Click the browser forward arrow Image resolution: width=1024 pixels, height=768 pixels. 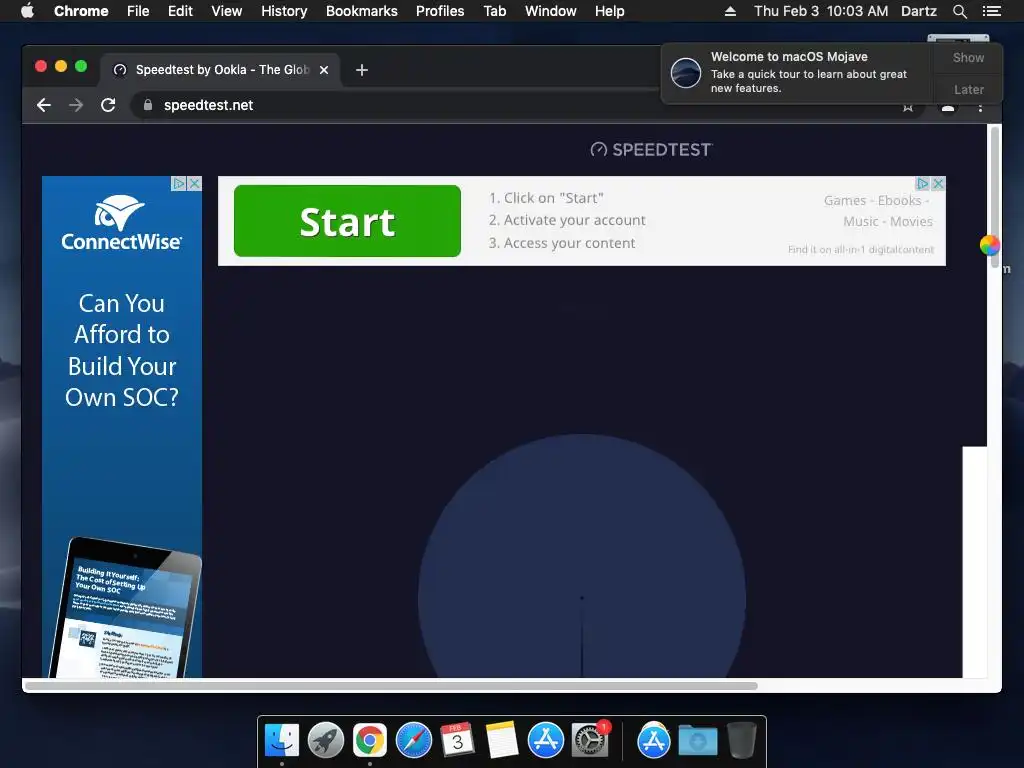pyautogui.click(x=76, y=105)
